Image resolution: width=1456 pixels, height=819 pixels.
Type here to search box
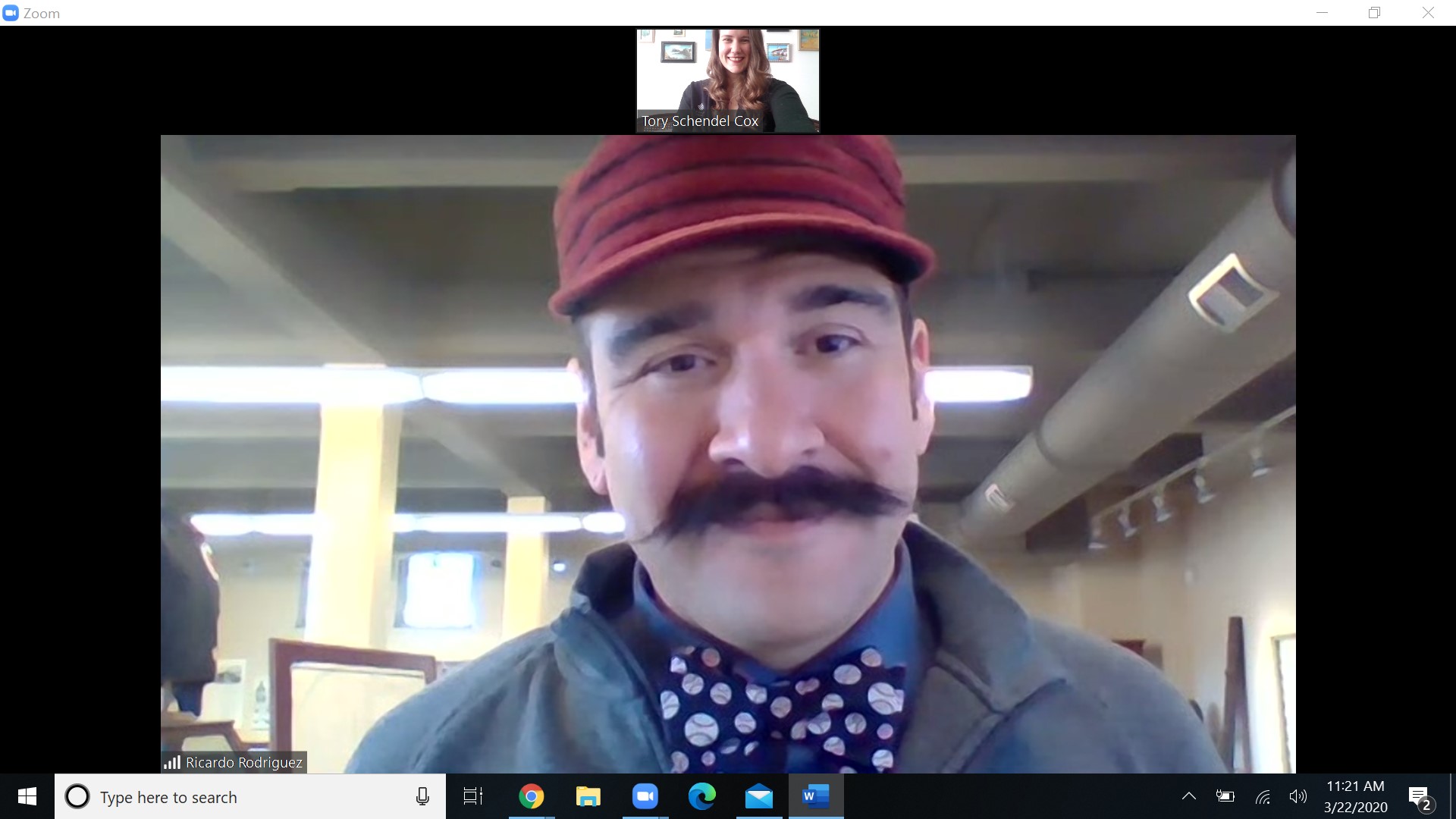[x=243, y=797]
